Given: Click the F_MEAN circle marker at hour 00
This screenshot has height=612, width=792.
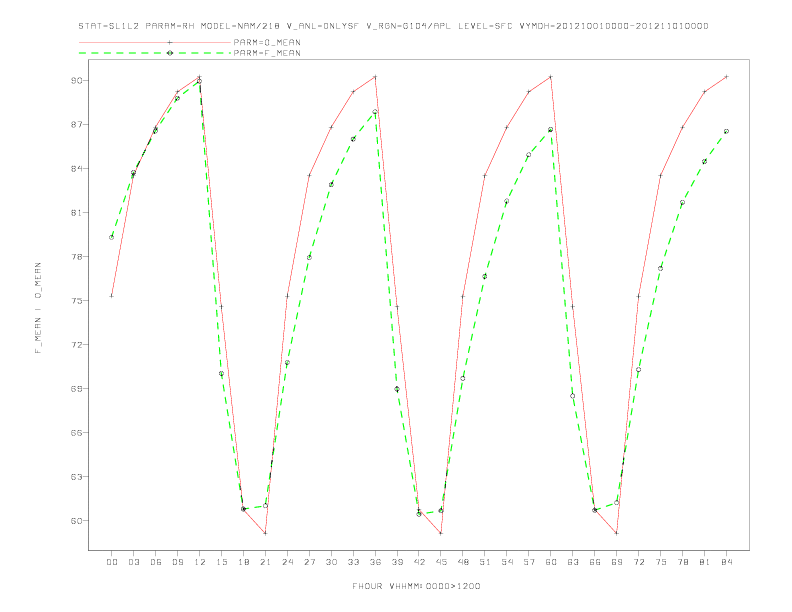Looking at the screenshot, I should pyautogui.click(x=112, y=237).
